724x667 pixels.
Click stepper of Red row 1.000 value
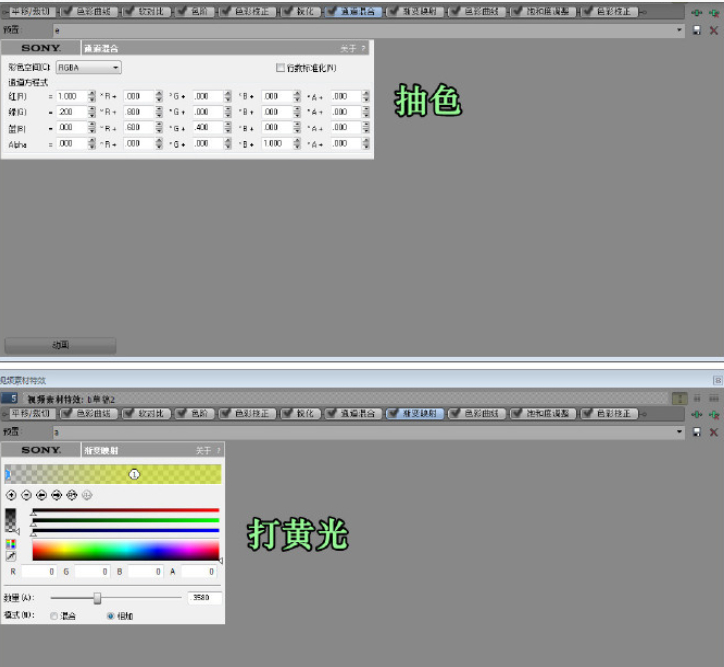click(x=91, y=96)
